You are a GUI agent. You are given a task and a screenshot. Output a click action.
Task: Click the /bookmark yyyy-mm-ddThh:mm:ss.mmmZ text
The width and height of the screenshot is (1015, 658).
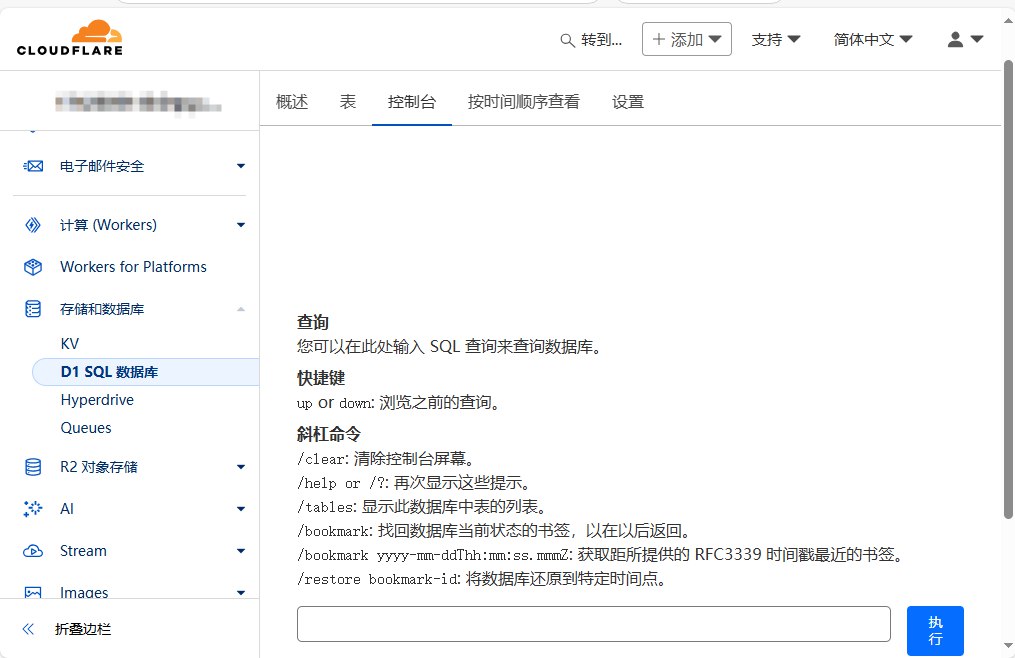435,555
